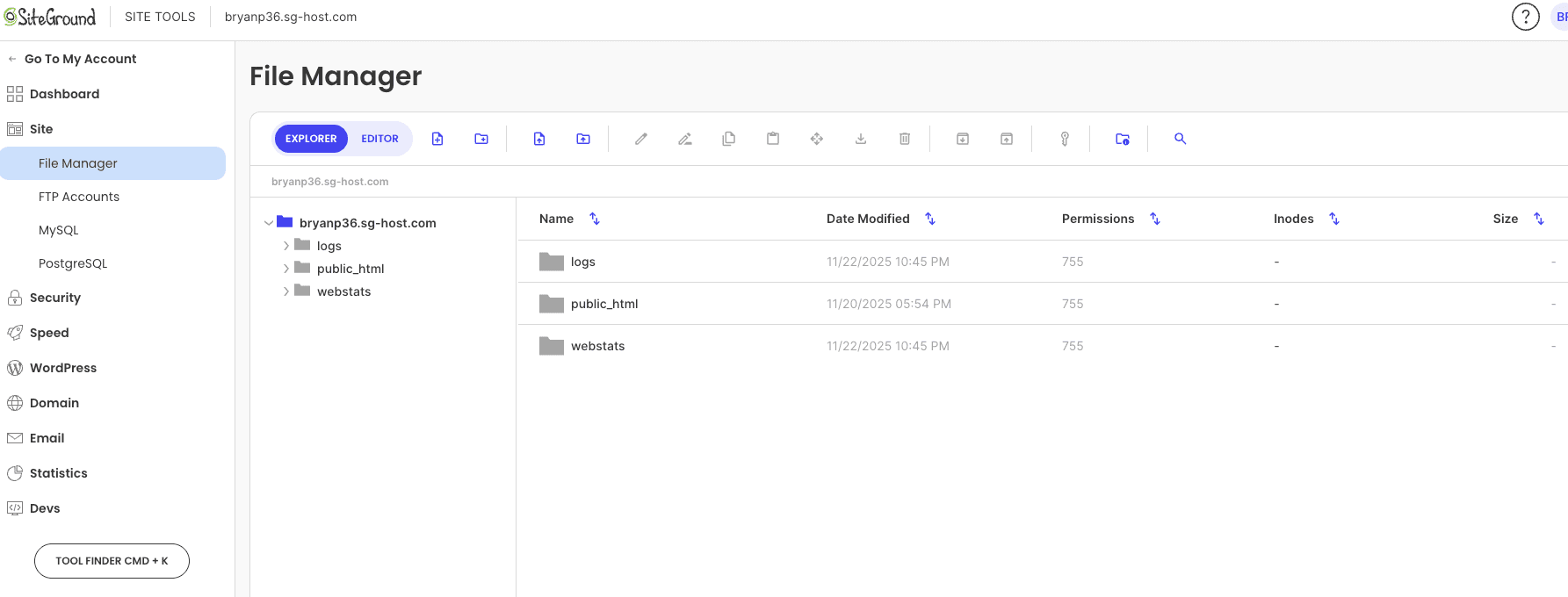Expand the webstats folder in tree
Image resolution: width=1568 pixels, height=597 pixels.
coord(286,291)
